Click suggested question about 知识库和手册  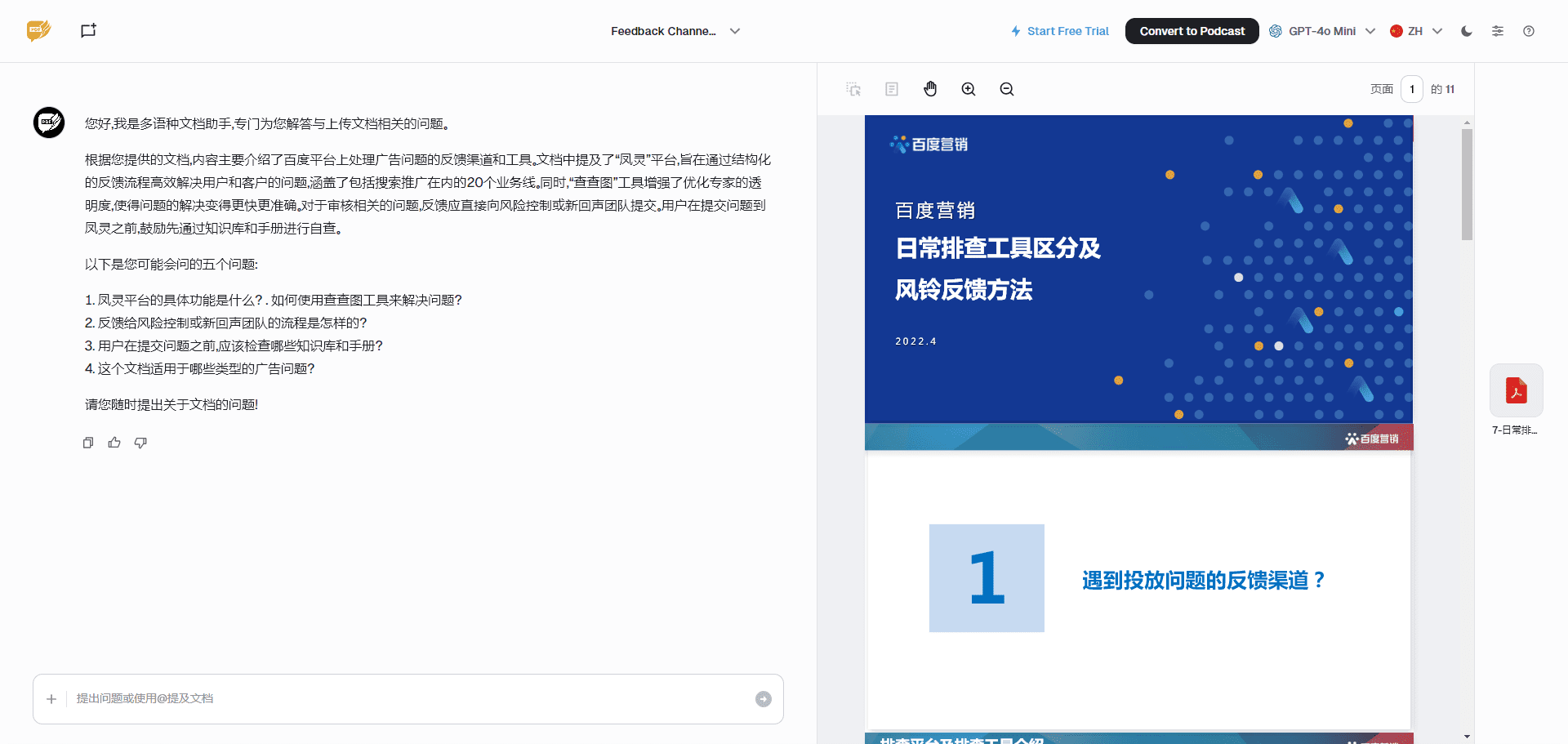234,345
